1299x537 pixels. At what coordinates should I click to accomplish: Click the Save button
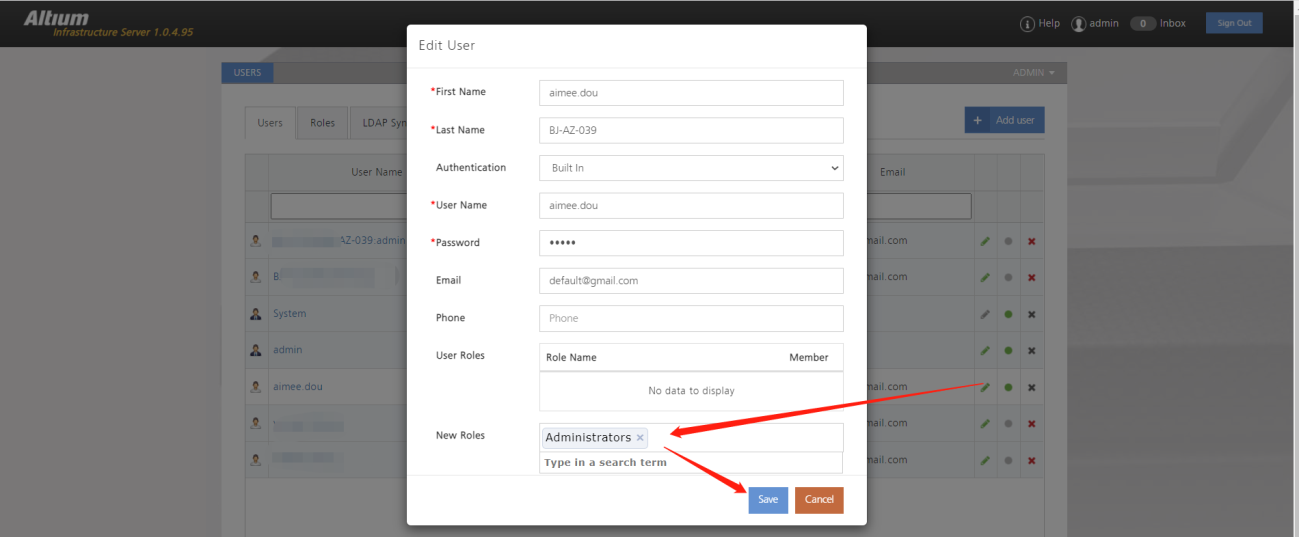(768, 500)
